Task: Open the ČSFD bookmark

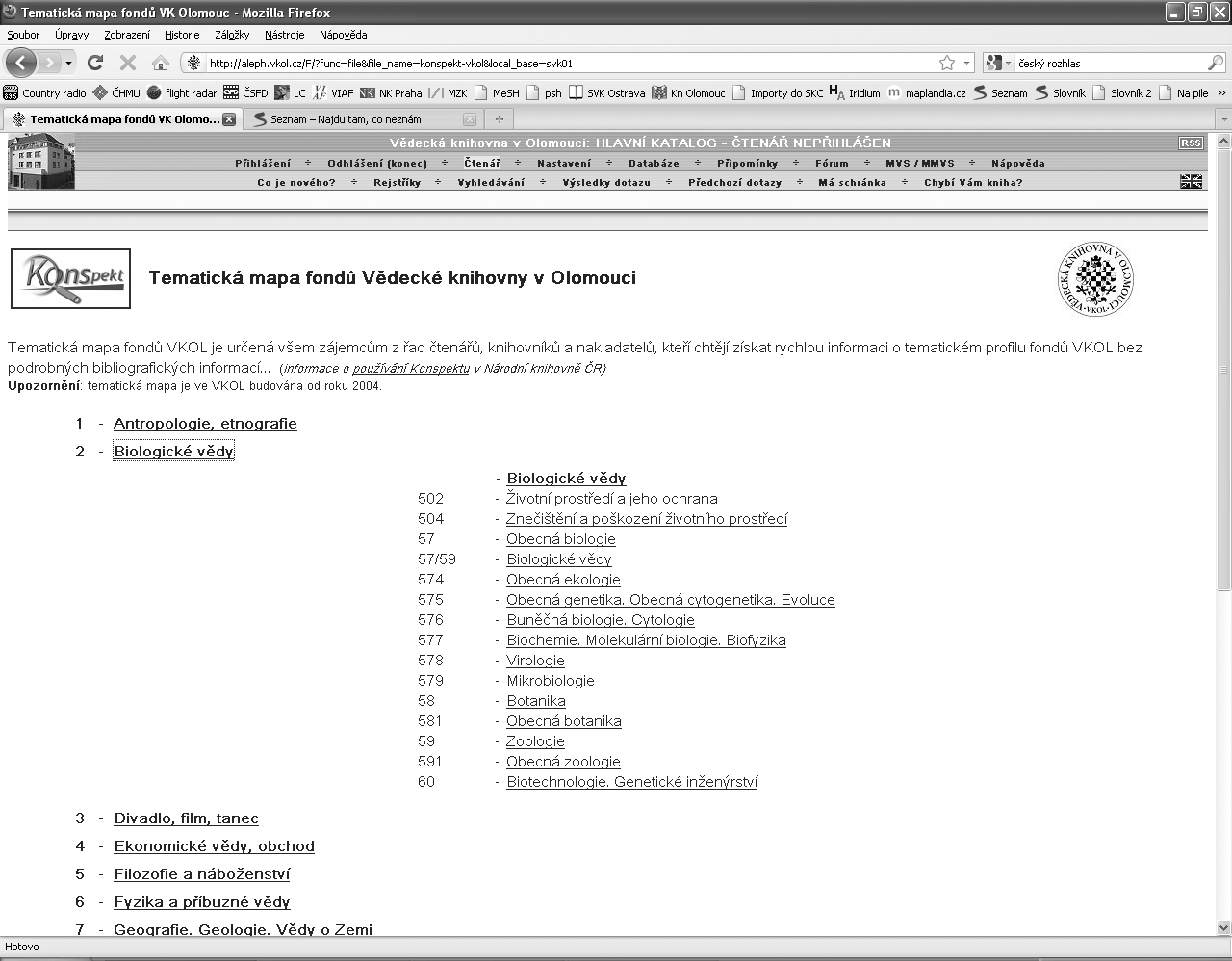Action: pos(245,93)
